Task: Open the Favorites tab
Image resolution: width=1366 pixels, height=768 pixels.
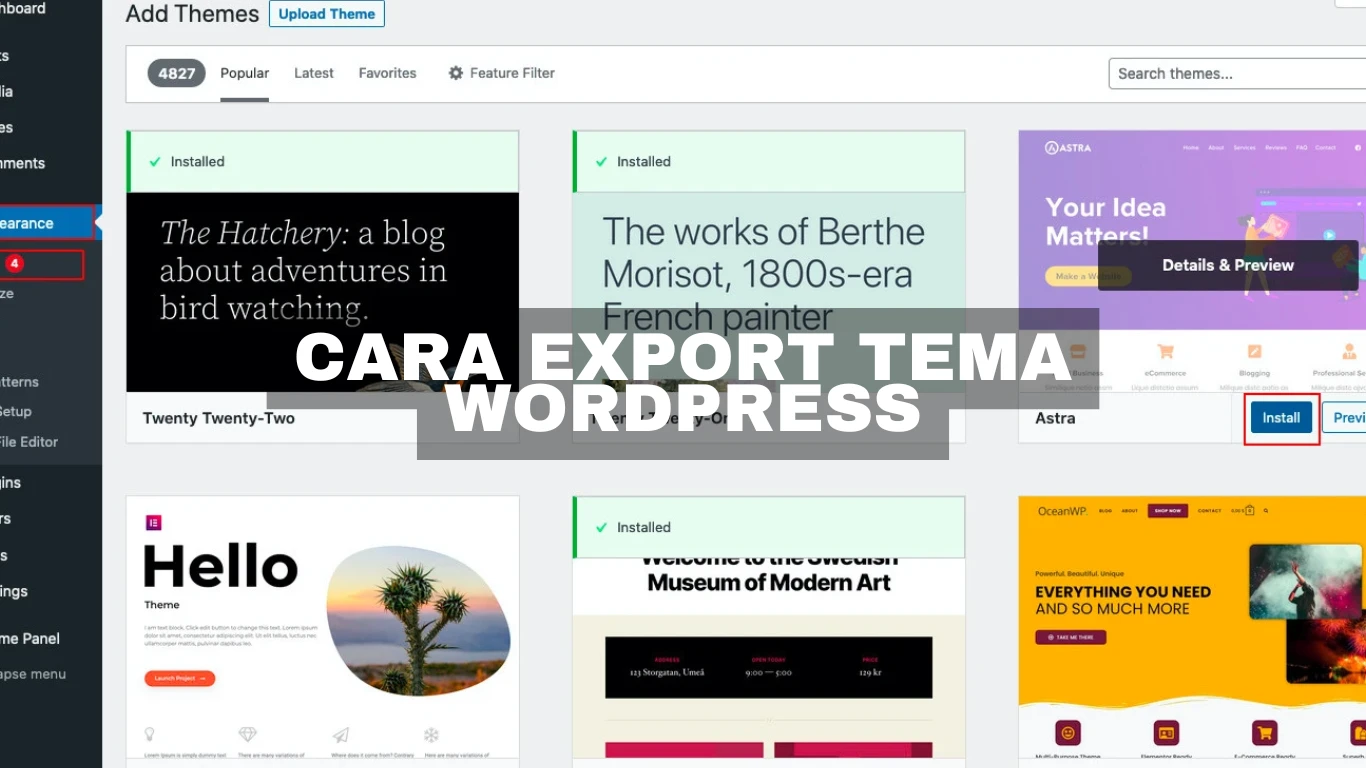Action: 388,73
